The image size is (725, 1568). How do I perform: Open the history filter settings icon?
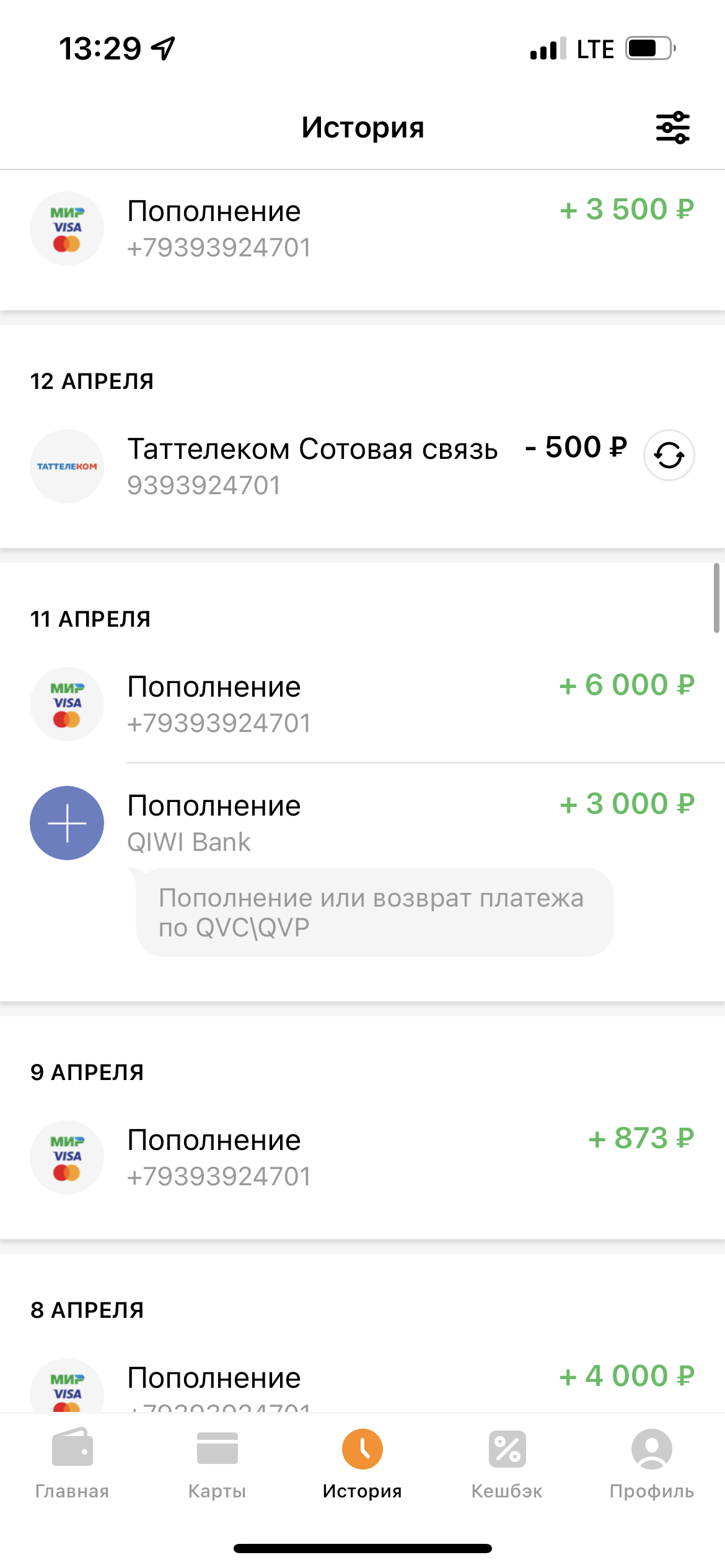coord(672,128)
